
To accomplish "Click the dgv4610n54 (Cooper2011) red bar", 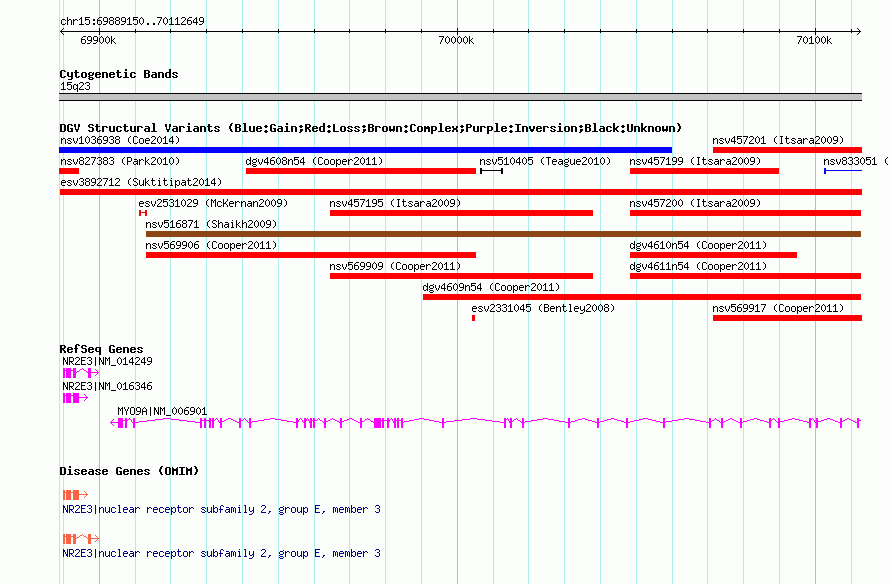I will [713, 255].
